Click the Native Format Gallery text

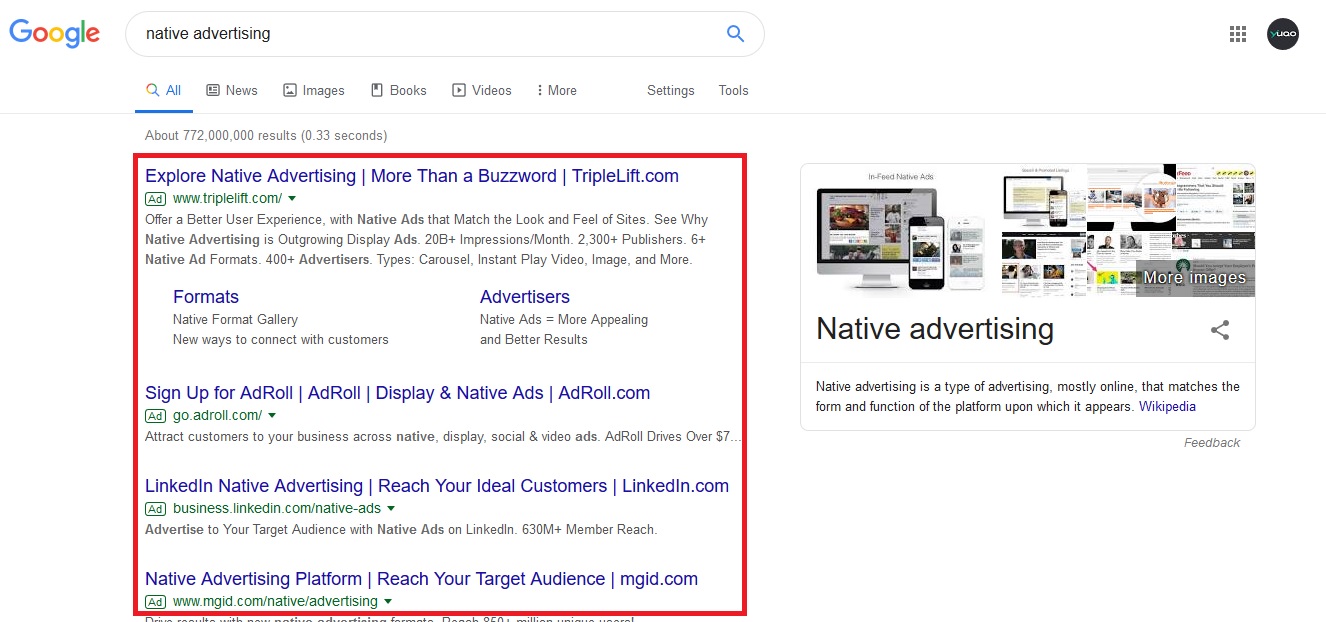point(235,320)
